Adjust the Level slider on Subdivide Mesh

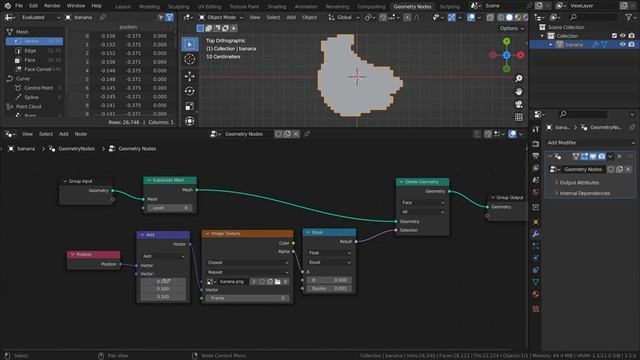tap(170, 208)
